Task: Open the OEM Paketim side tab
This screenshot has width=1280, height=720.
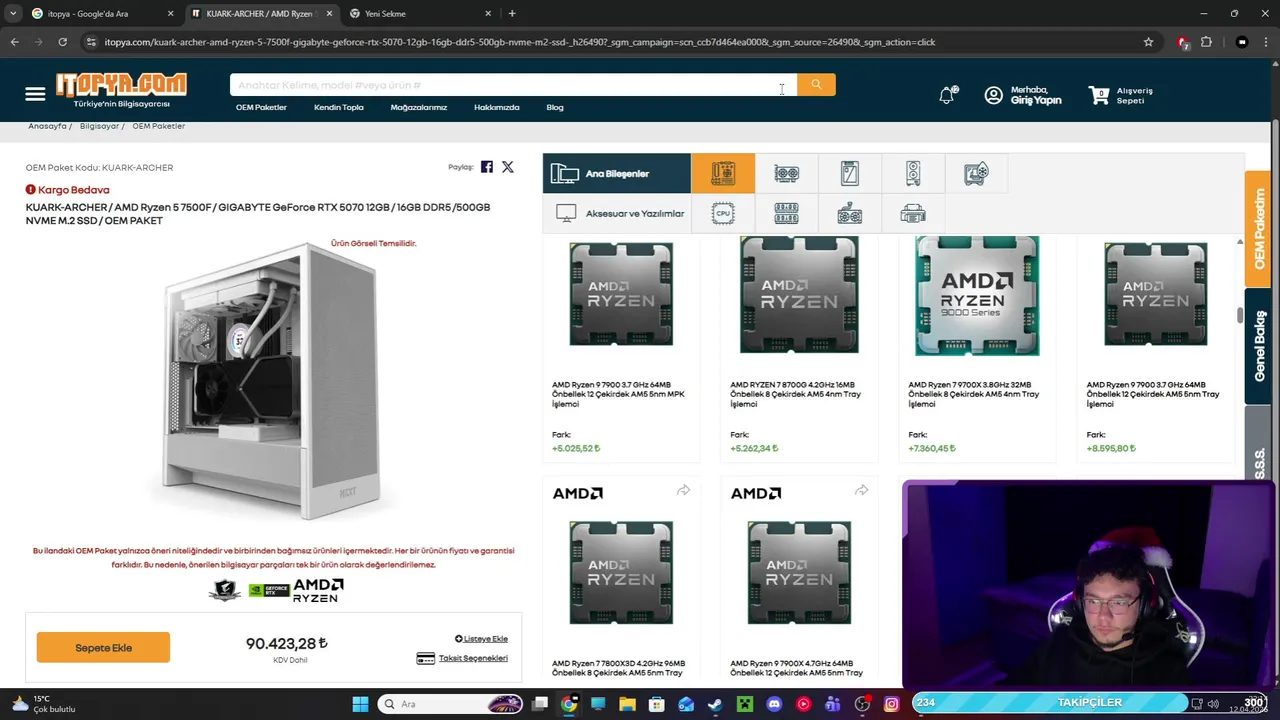Action: pos(1259,230)
